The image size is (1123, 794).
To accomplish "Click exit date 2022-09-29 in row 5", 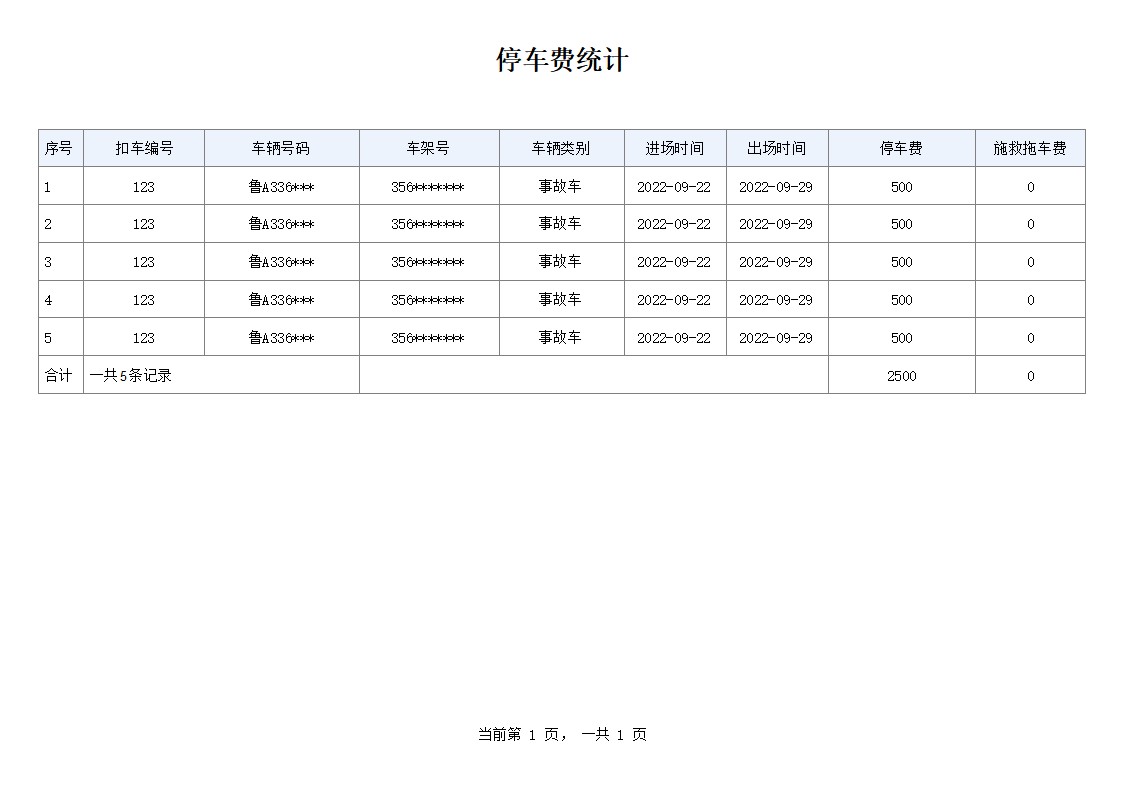I will pos(776,339).
